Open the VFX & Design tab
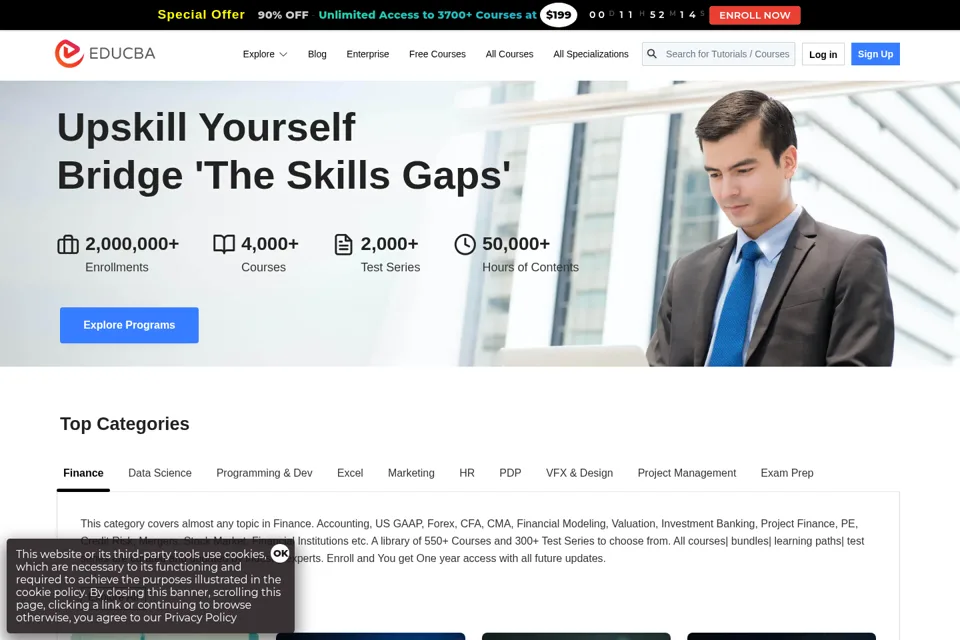Viewport: 960px width, 640px height. (579, 473)
